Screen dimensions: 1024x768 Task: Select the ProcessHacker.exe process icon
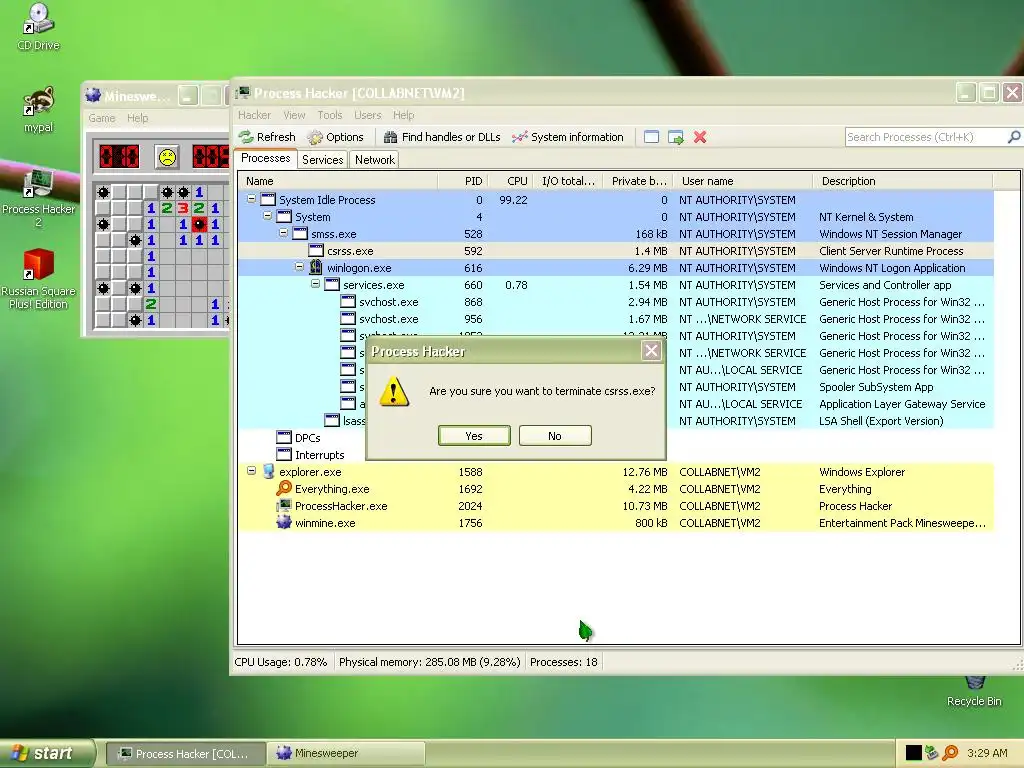point(284,505)
